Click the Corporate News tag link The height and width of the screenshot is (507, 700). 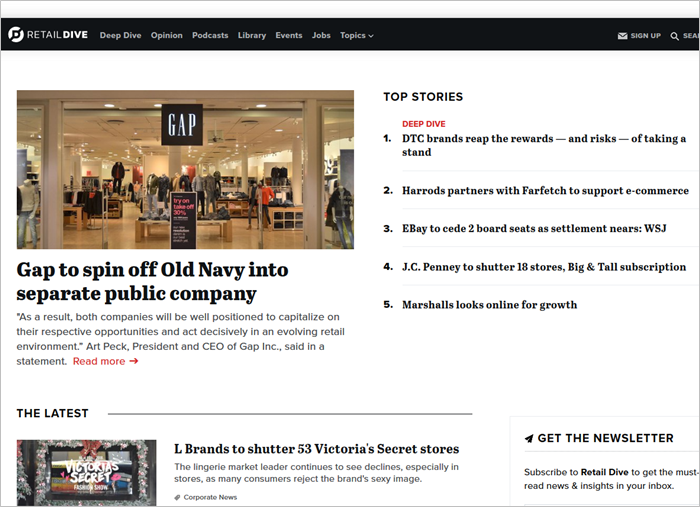[210, 497]
